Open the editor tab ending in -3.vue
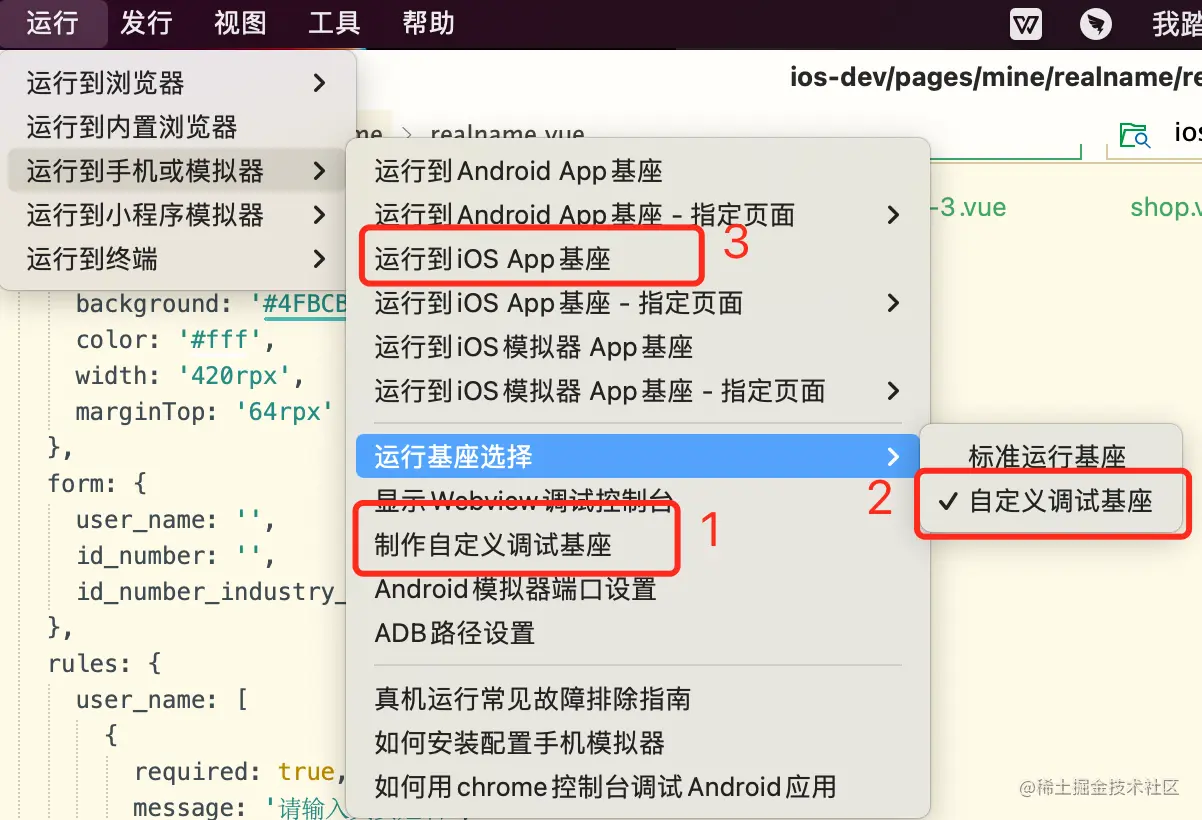The image size is (1202, 820). point(967,207)
